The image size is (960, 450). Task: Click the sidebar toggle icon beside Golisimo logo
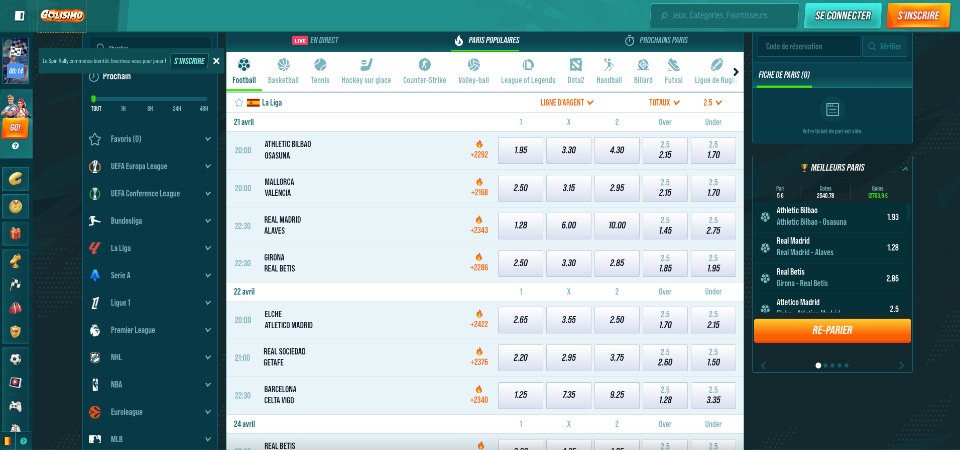20,15
